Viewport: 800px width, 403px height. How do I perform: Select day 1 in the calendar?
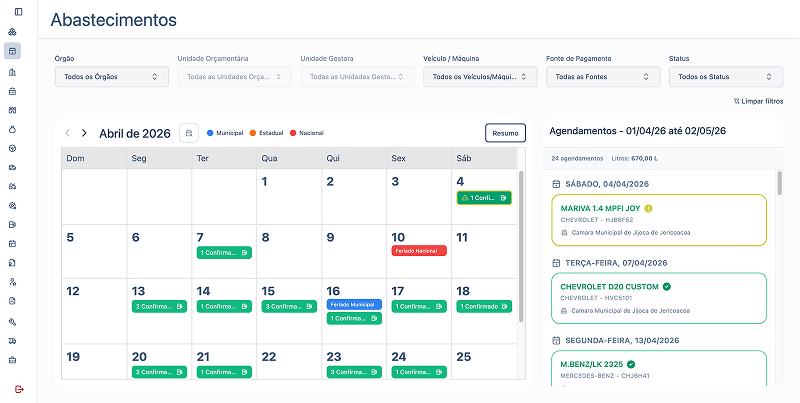(x=289, y=196)
